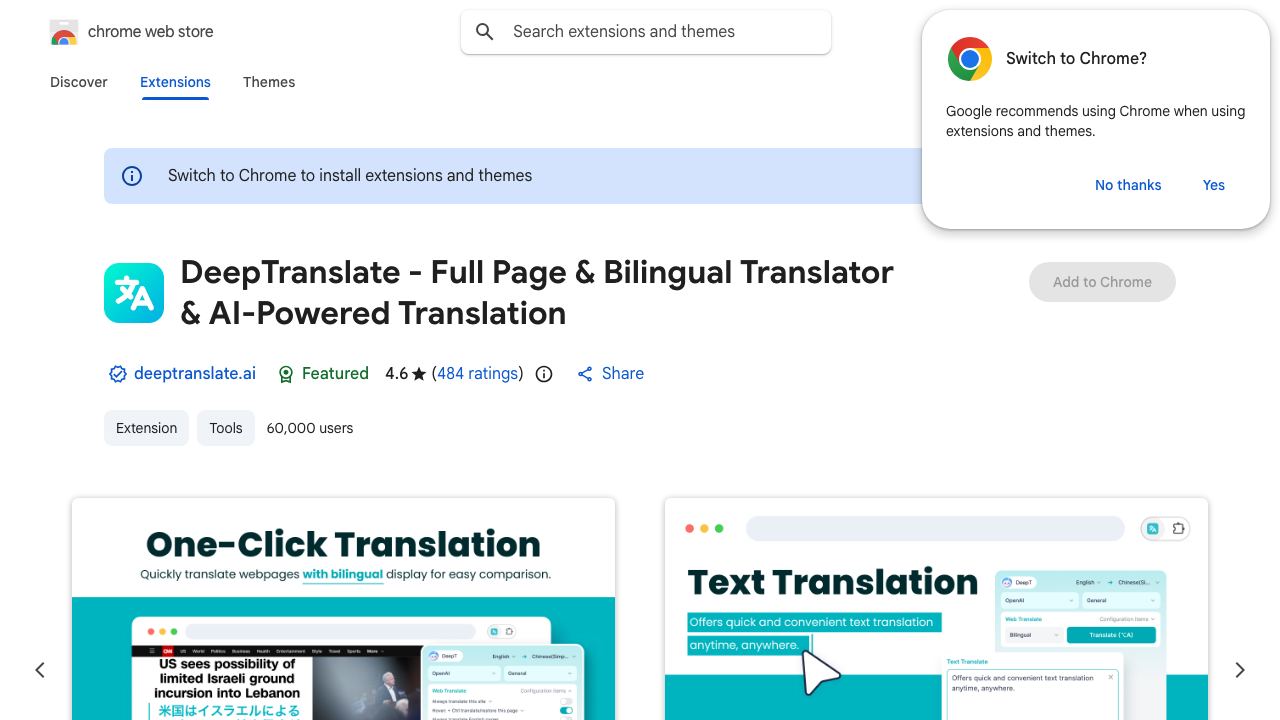Click the Featured badge icon
The height and width of the screenshot is (720, 1280).
click(286, 374)
